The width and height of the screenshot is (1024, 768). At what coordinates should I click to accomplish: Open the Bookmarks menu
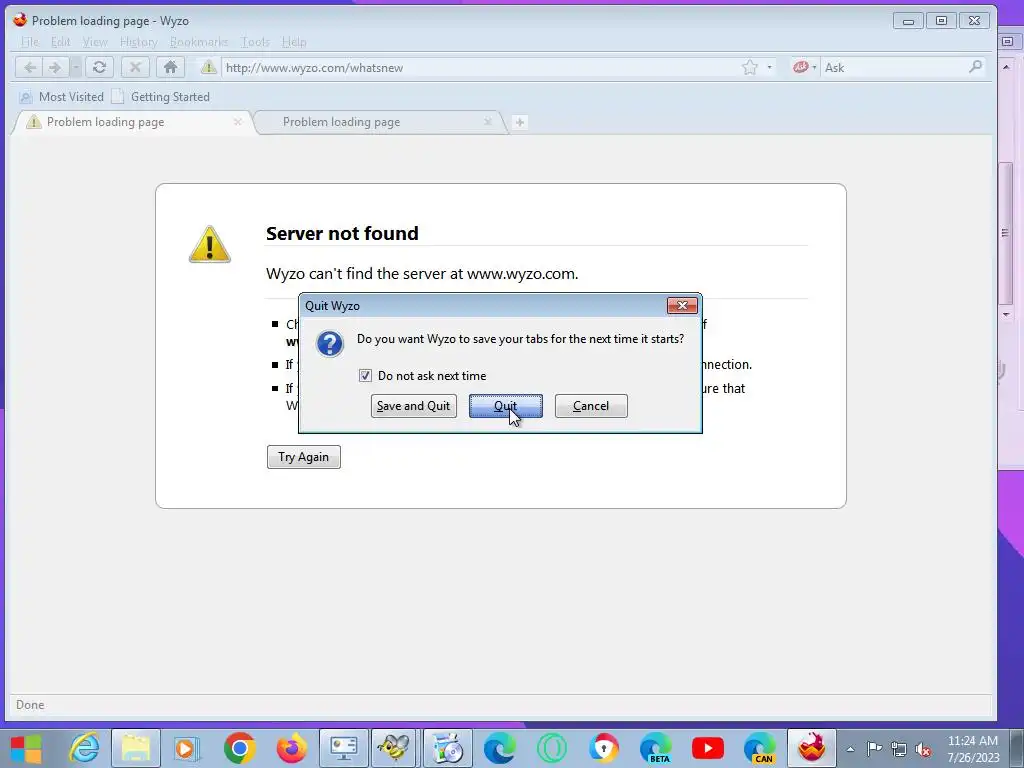point(199,42)
